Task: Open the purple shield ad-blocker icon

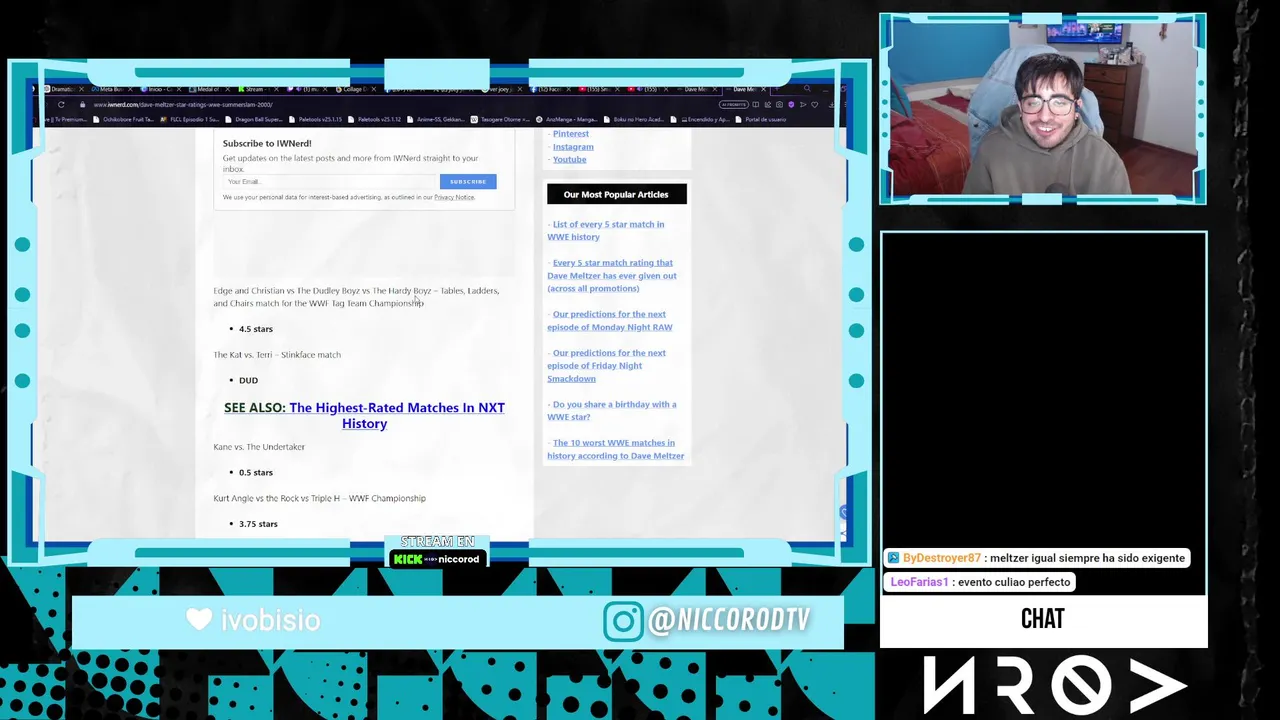Action: (791, 104)
